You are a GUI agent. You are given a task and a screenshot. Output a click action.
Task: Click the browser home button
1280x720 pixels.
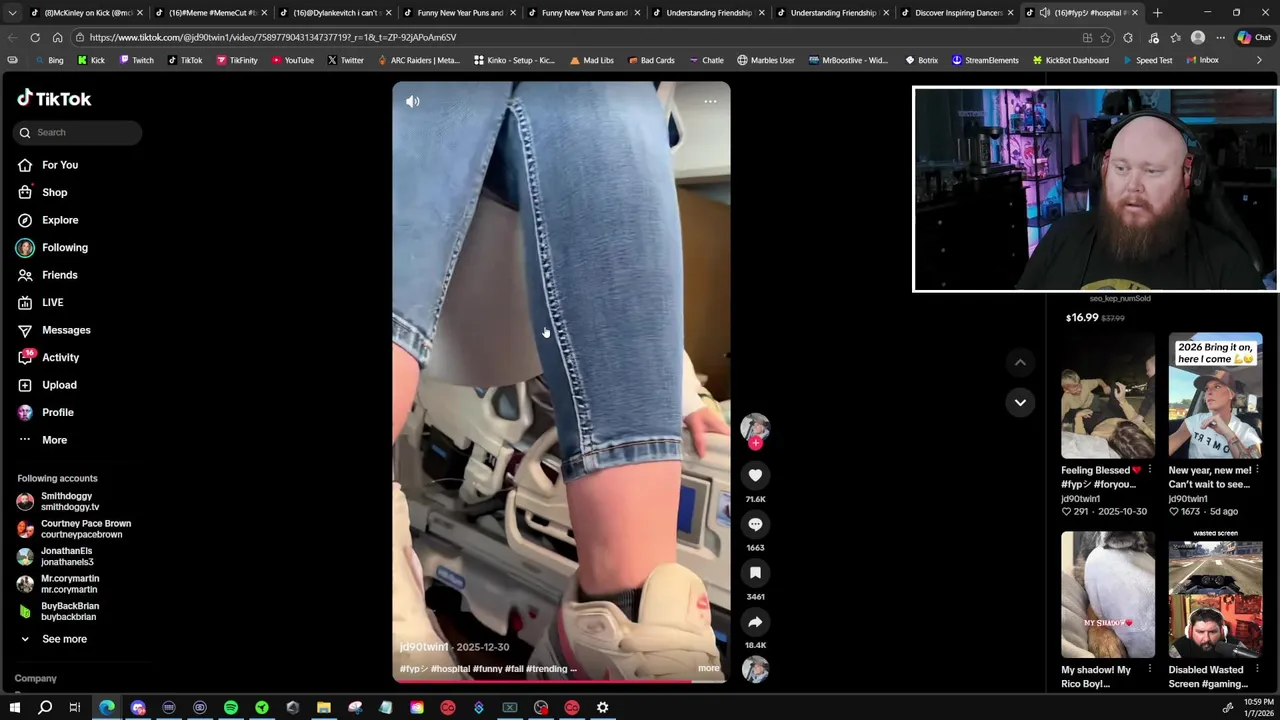(57, 37)
